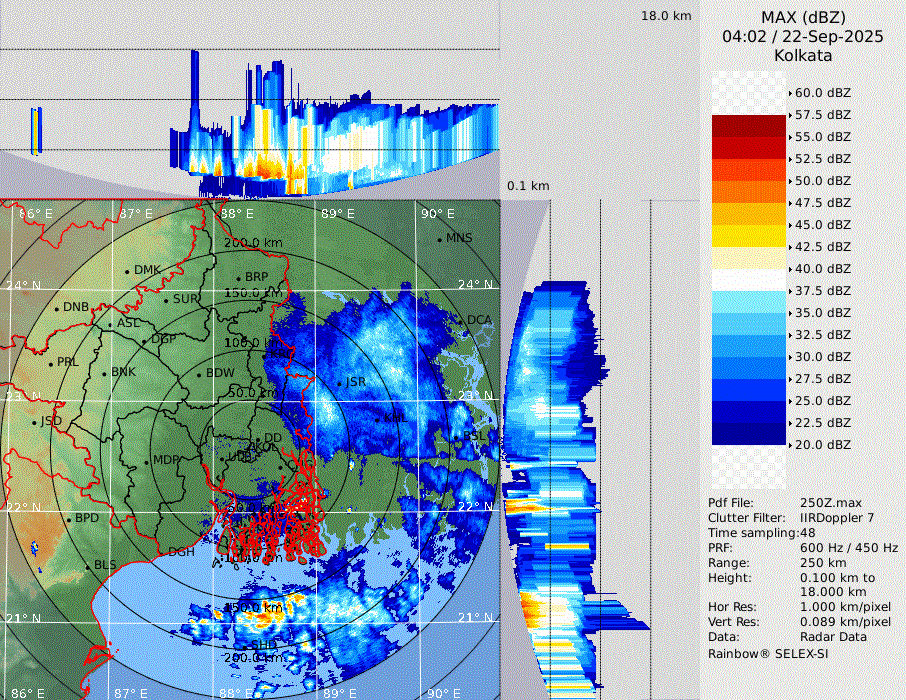Click the dark red swatch above 55.0 dBZ
906x700 pixels.
pyautogui.click(x=749, y=125)
